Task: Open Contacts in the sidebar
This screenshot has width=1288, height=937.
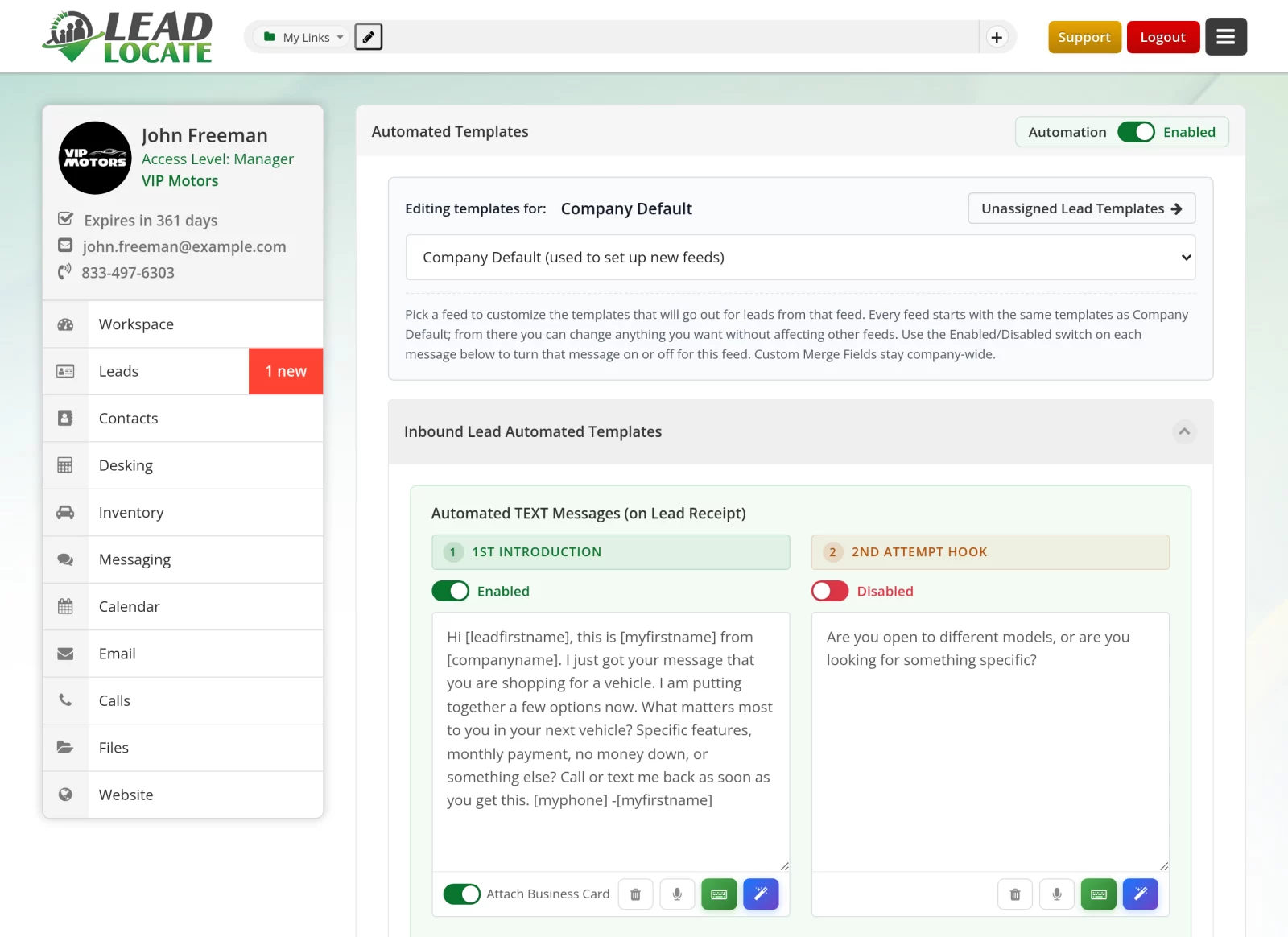Action: [x=183, y=419]
